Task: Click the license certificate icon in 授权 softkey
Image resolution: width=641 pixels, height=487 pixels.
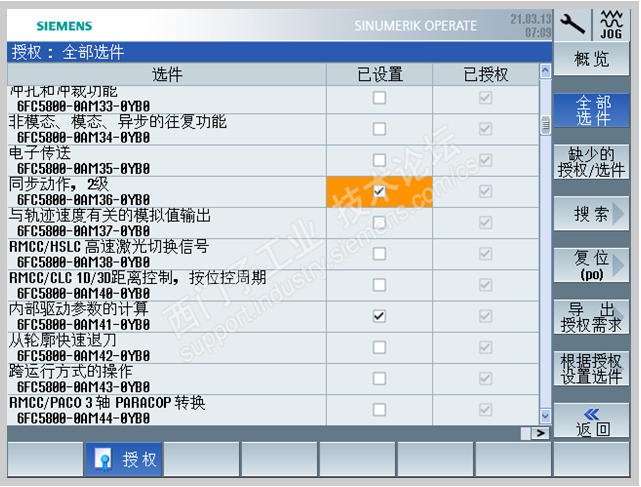Action: (103, 459)
